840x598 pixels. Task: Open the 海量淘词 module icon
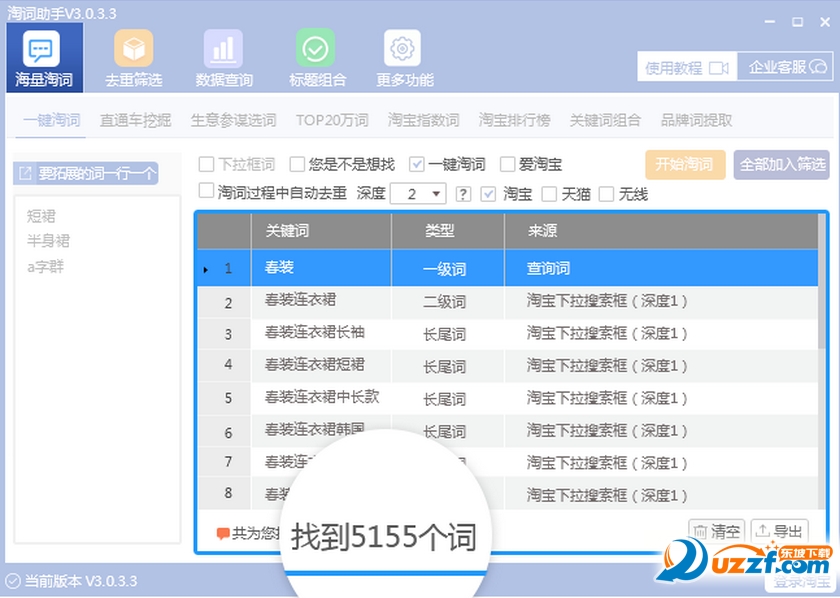41,49
